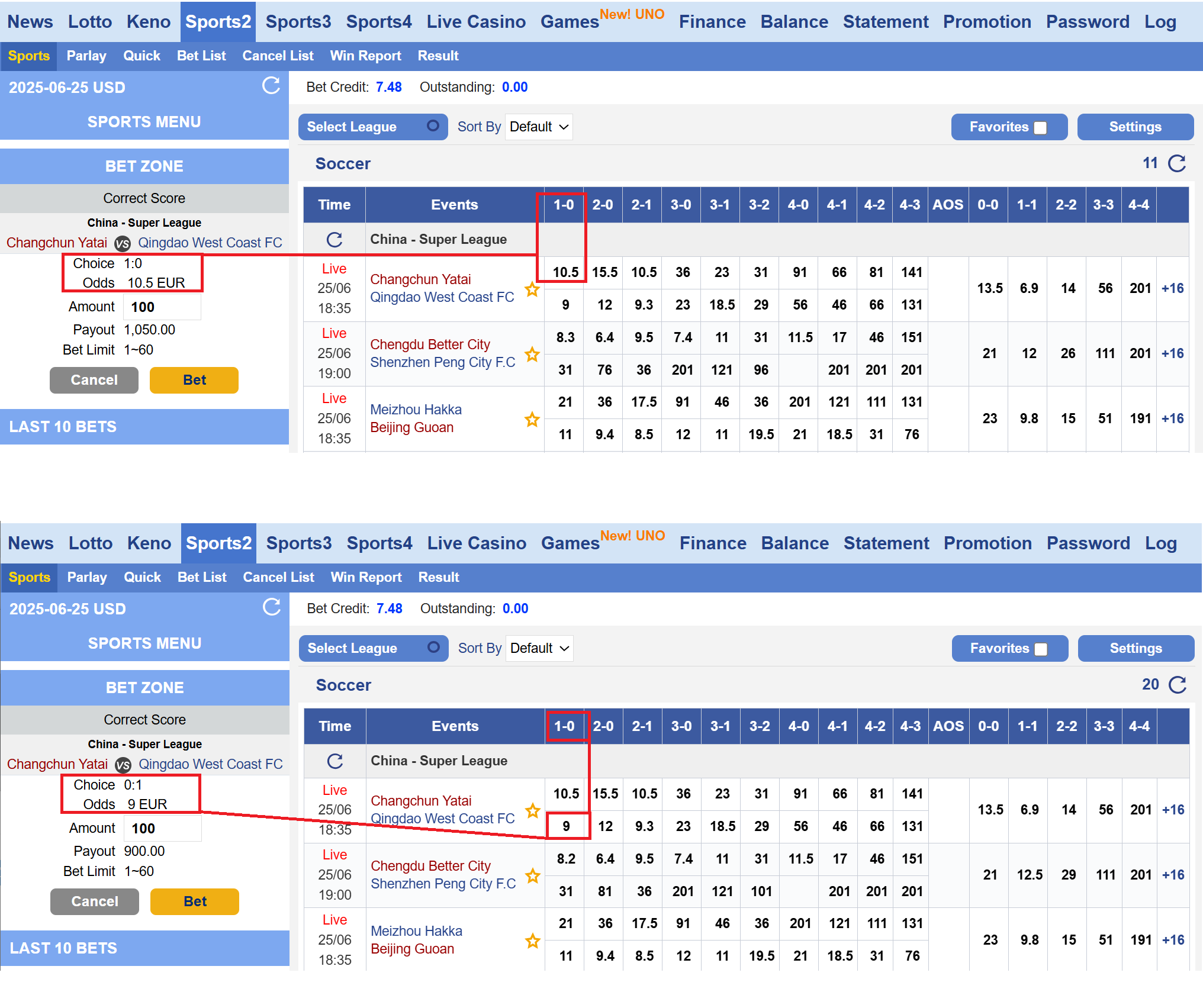Image resolution: width=1203 pixels, height=1008 pixels.
Task: Expand +16 more odds for Meizhou Hakka top
Action: pos(1172,418)
